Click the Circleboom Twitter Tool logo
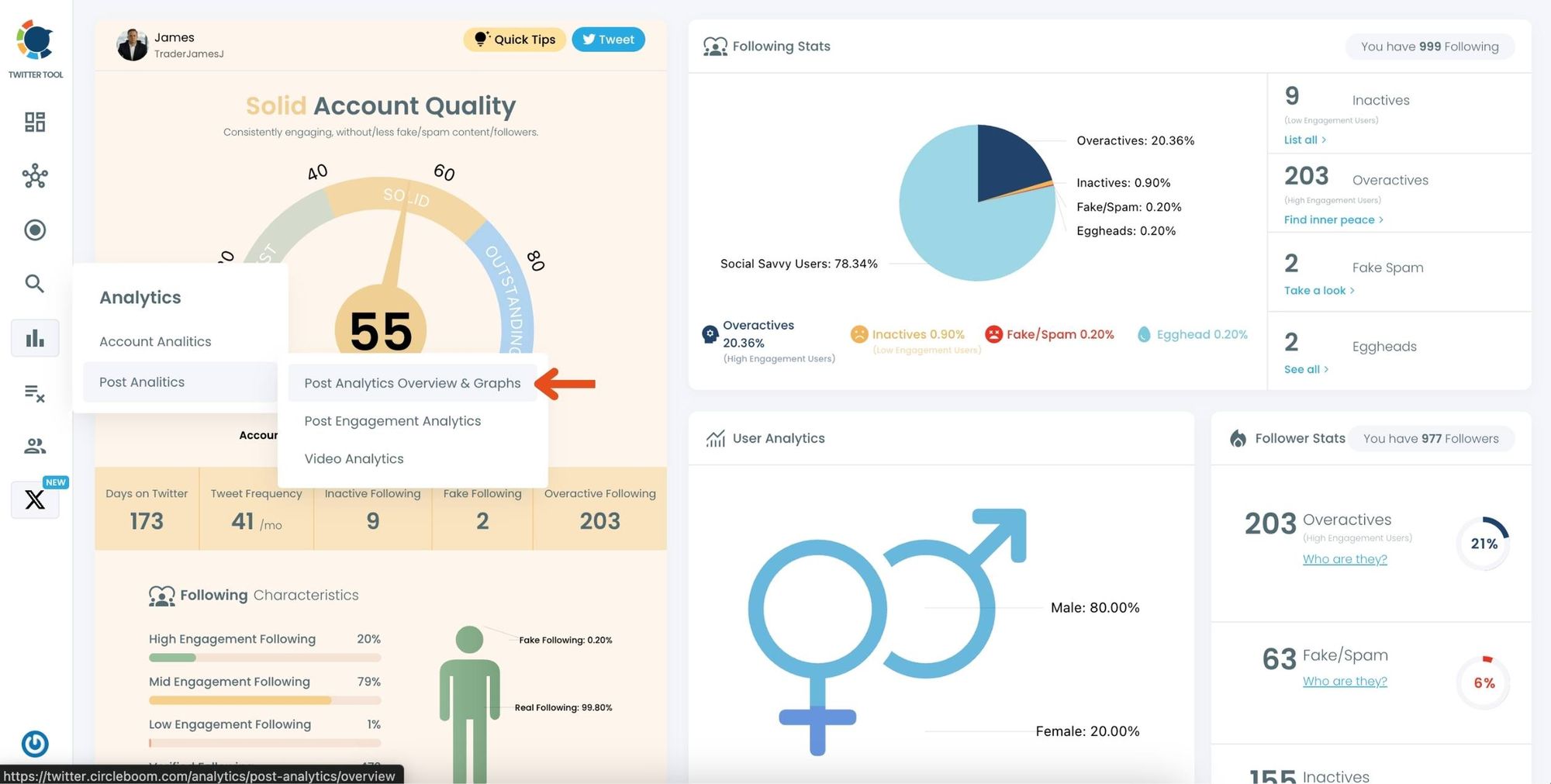Screen dimensions: 1551x784 (36, 40)
